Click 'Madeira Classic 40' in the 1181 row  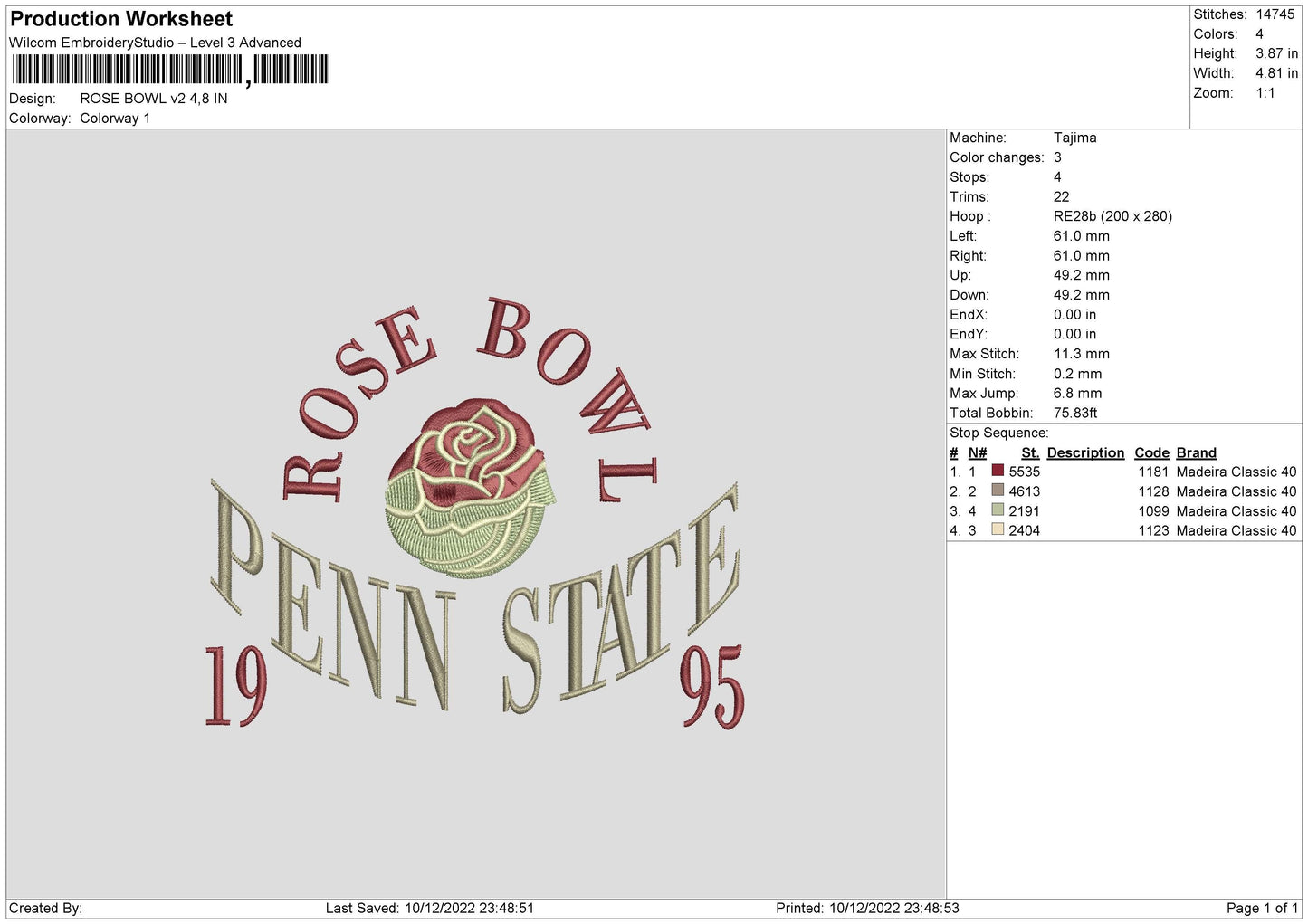(1236, 472)
